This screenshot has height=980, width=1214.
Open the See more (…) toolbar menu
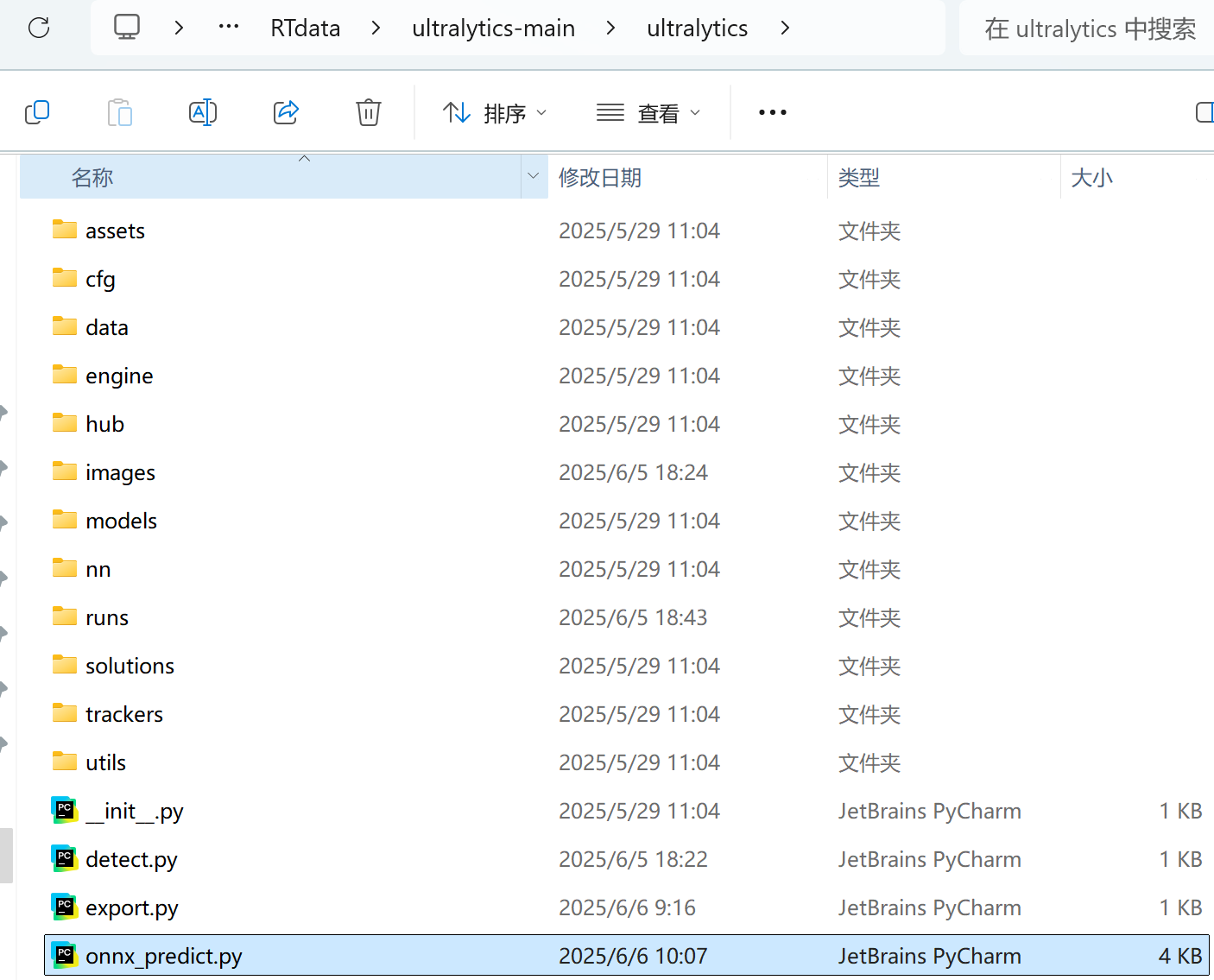tap(772, 112)
